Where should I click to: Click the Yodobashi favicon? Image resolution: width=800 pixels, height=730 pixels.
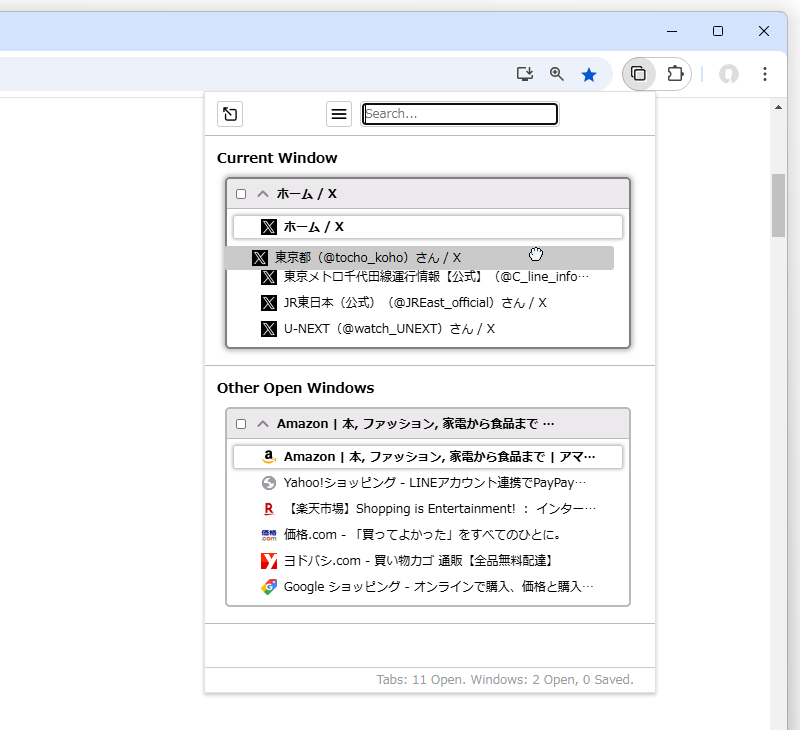point(269,561)
